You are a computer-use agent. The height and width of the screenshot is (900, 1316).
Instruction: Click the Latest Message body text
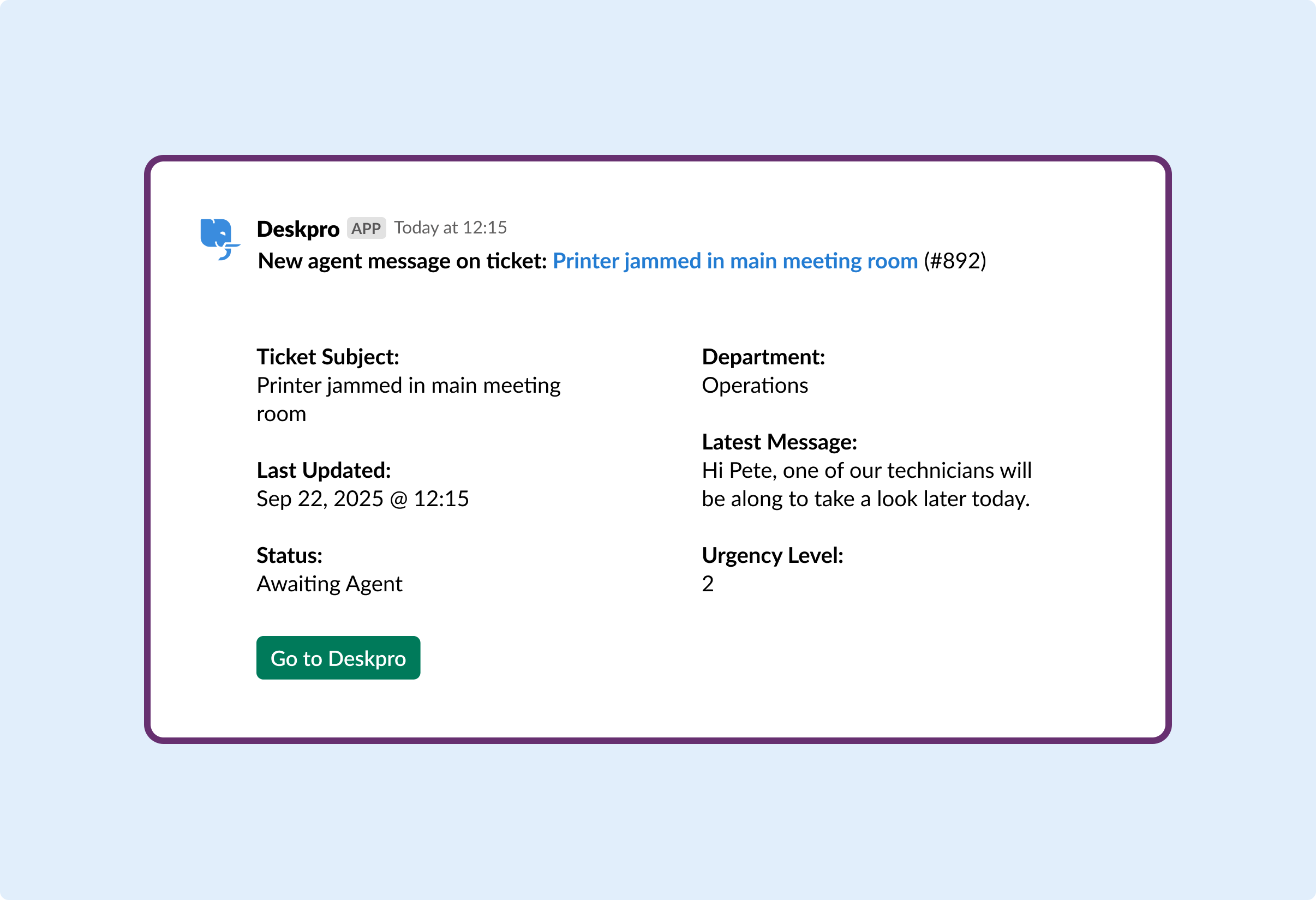[x=866, y=484]
